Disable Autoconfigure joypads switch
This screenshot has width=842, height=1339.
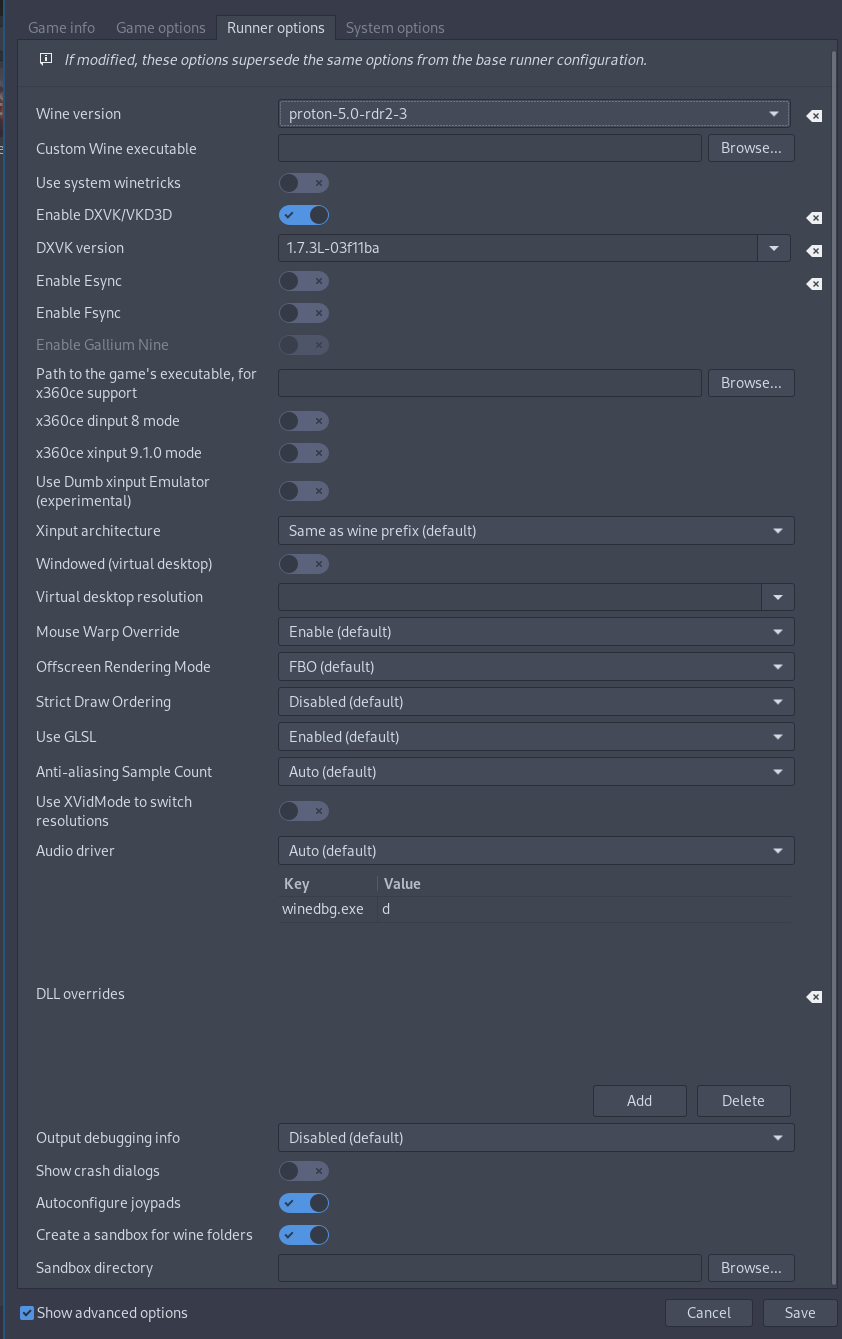pyautogui.click(x=304, y=1203)
